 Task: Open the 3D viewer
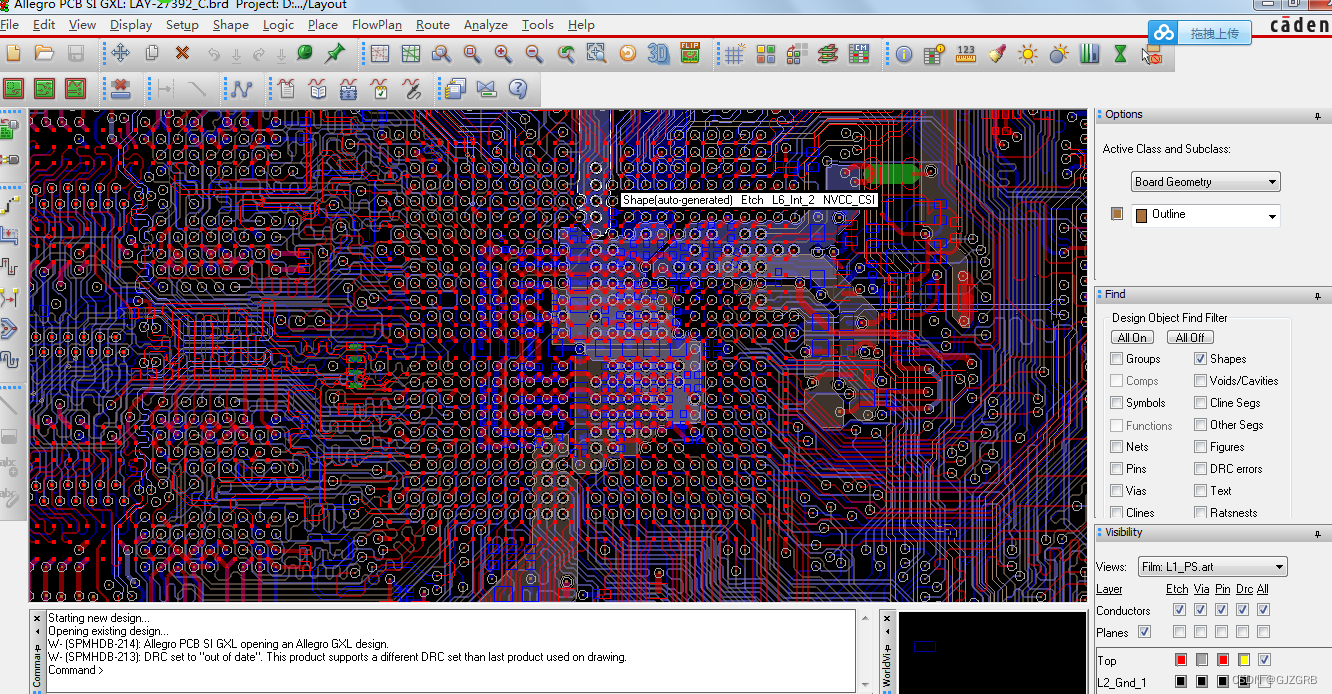658,55
